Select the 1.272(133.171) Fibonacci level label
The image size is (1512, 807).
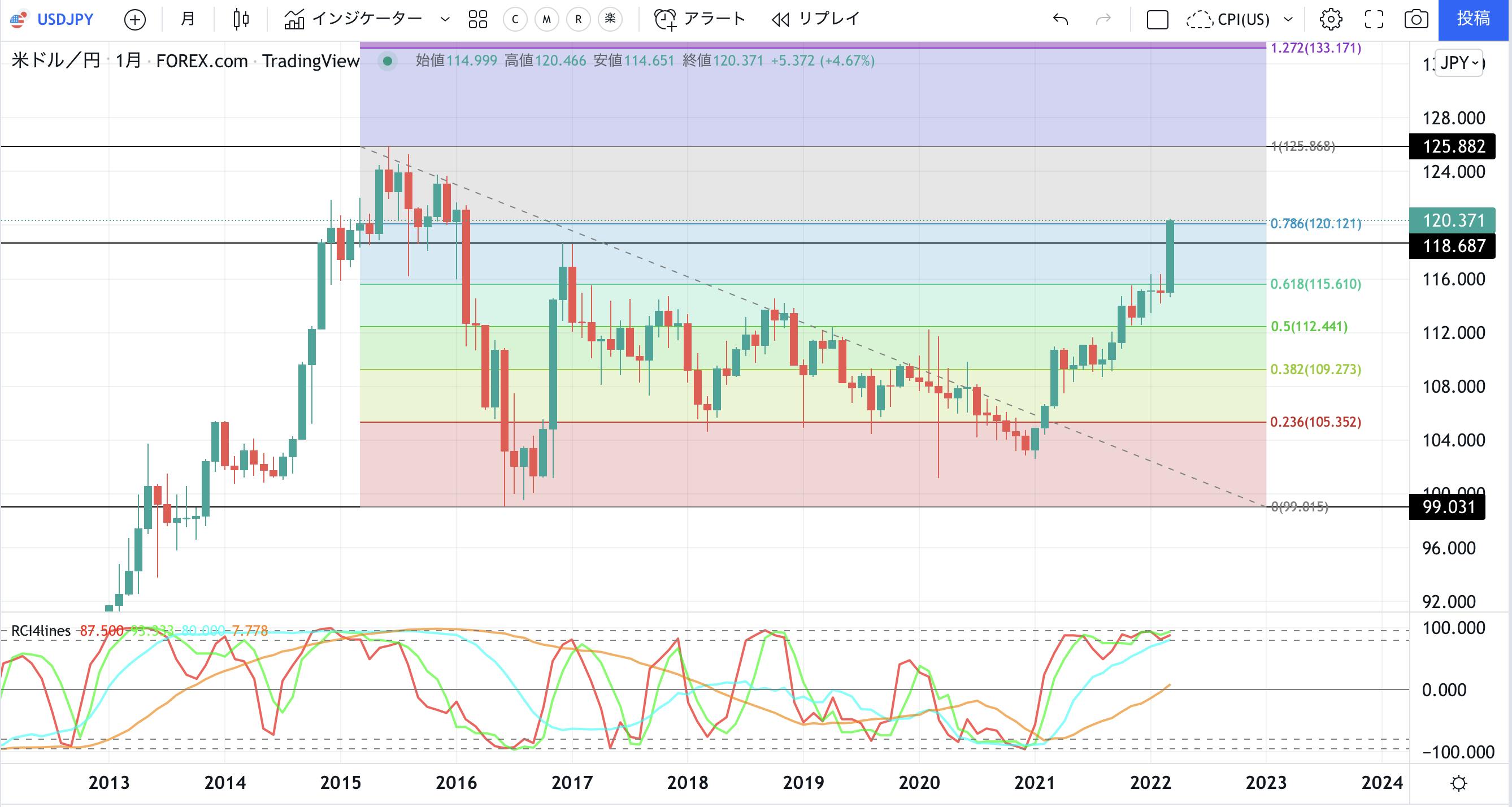coord(1316,47)
